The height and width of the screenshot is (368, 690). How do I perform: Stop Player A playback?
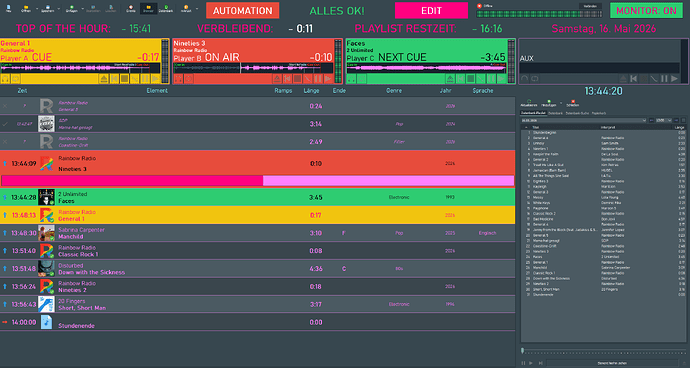[x=125, y=79]
